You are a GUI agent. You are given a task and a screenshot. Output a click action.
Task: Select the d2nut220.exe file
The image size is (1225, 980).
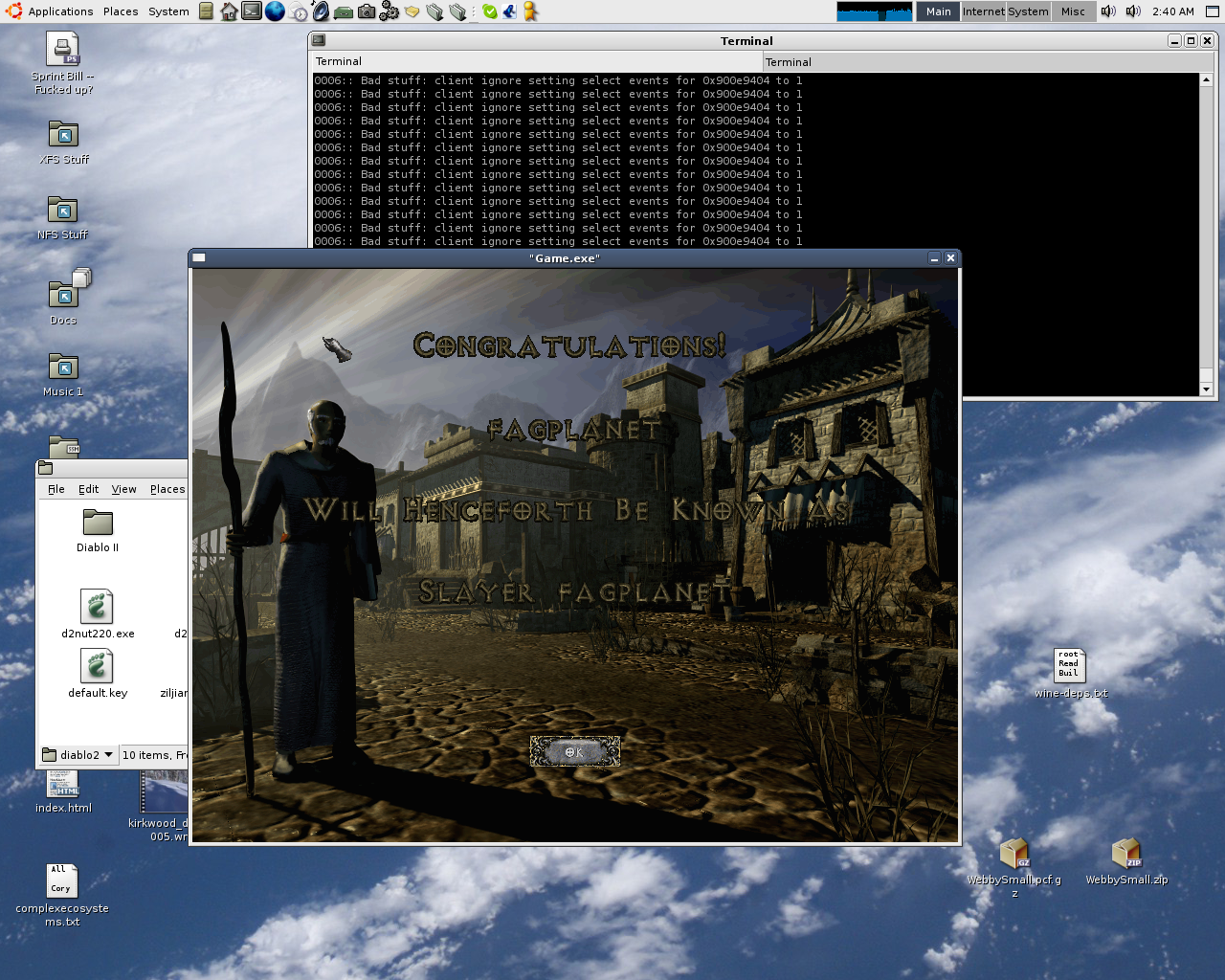click(98, 614)
